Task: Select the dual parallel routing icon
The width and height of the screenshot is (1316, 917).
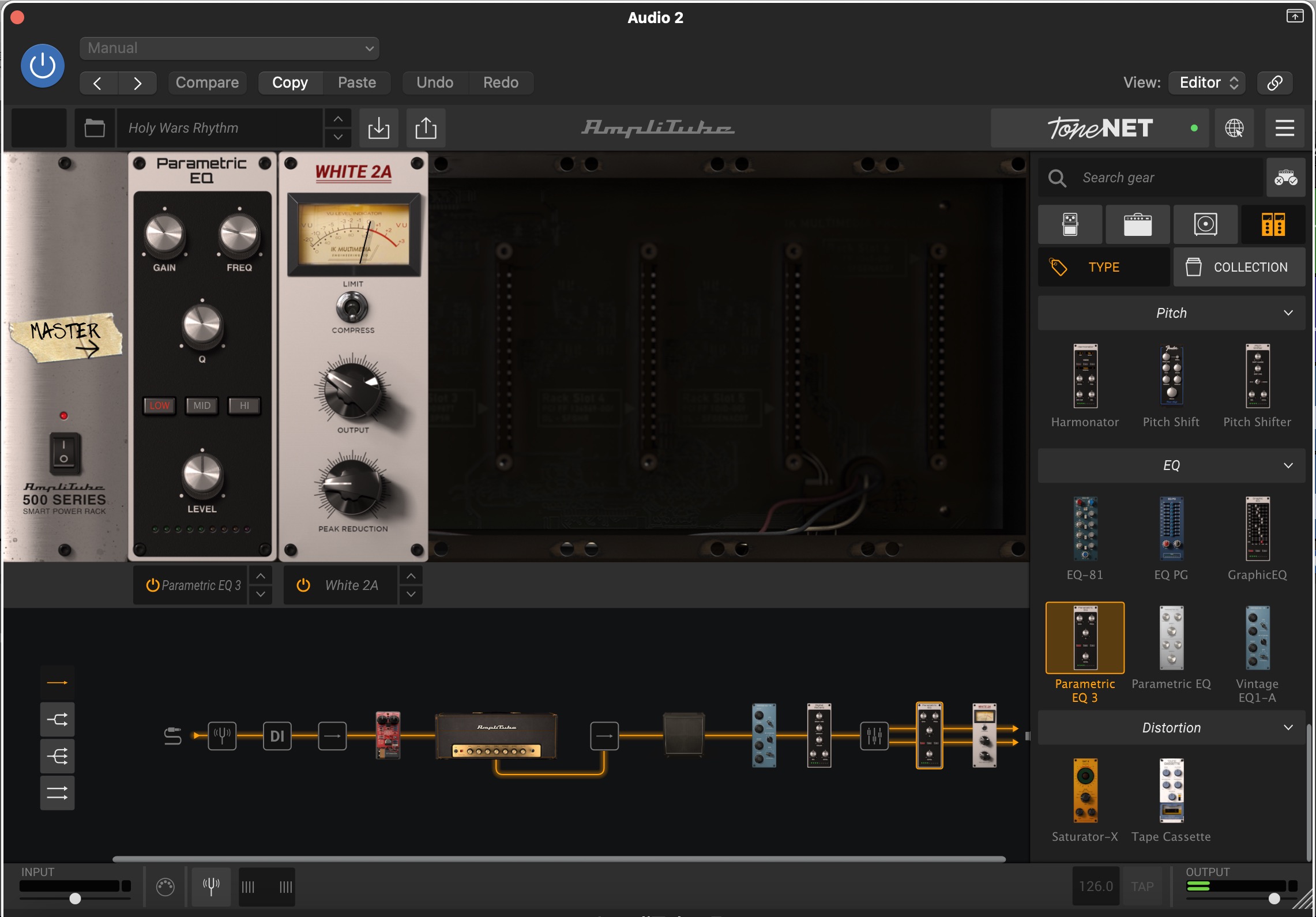Action: tap(57, 793)
